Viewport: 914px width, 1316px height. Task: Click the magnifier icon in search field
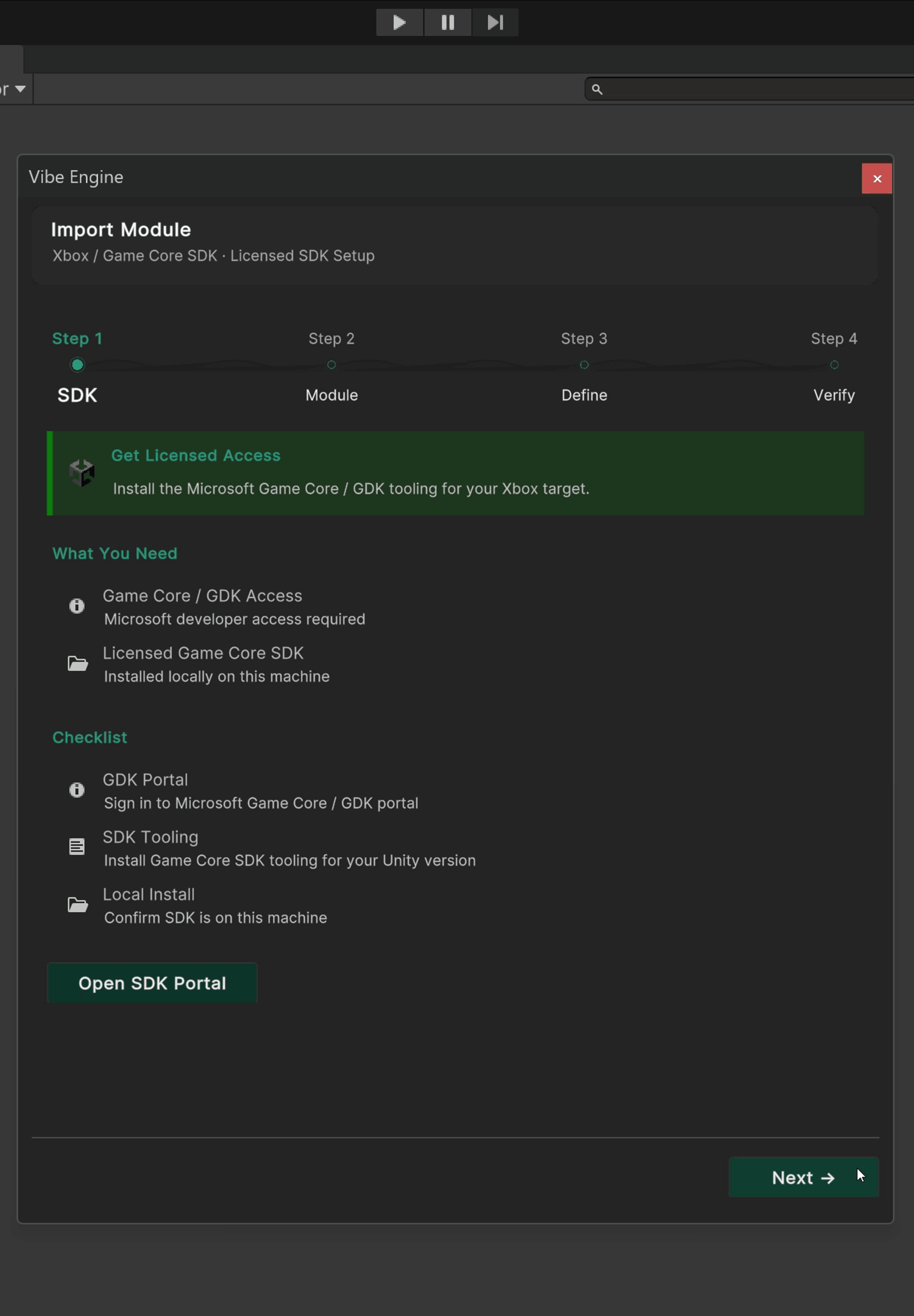(x=597, y=90)
